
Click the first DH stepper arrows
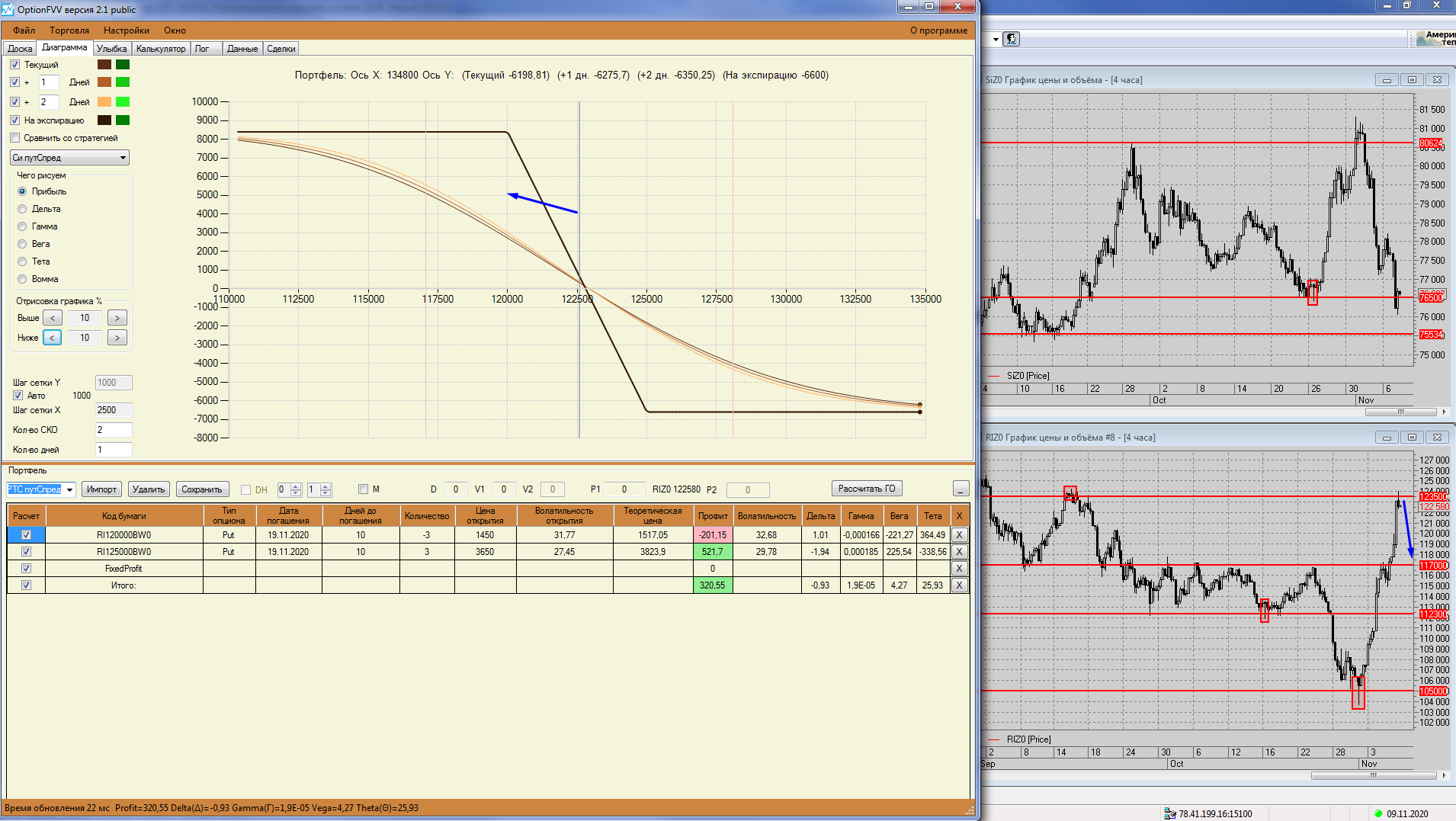(x=296, y=489)
